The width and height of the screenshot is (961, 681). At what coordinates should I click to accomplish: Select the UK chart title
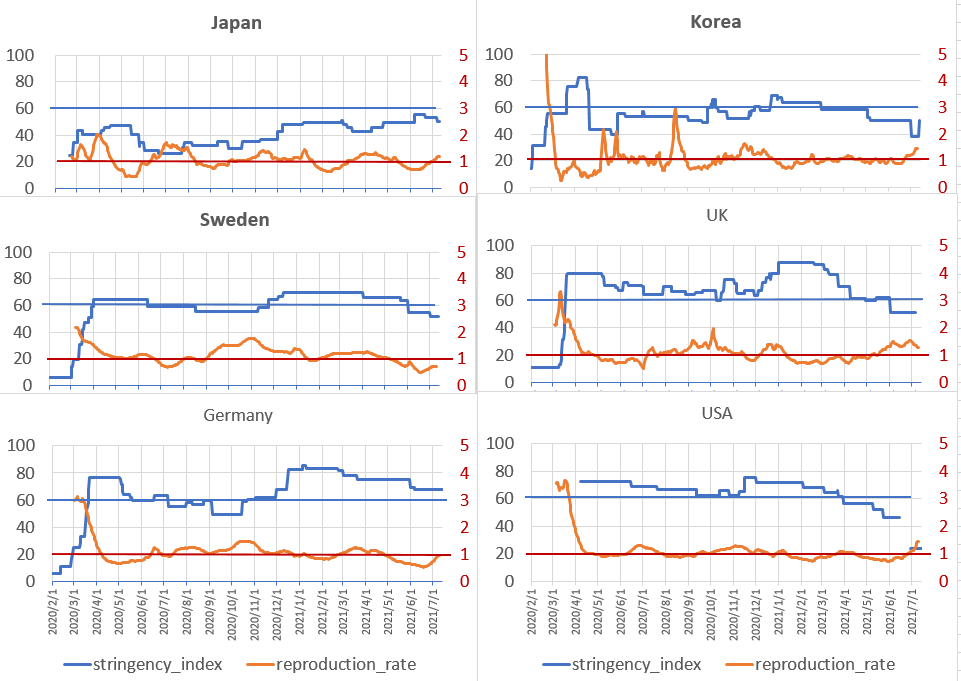click(x=716, y=215)
